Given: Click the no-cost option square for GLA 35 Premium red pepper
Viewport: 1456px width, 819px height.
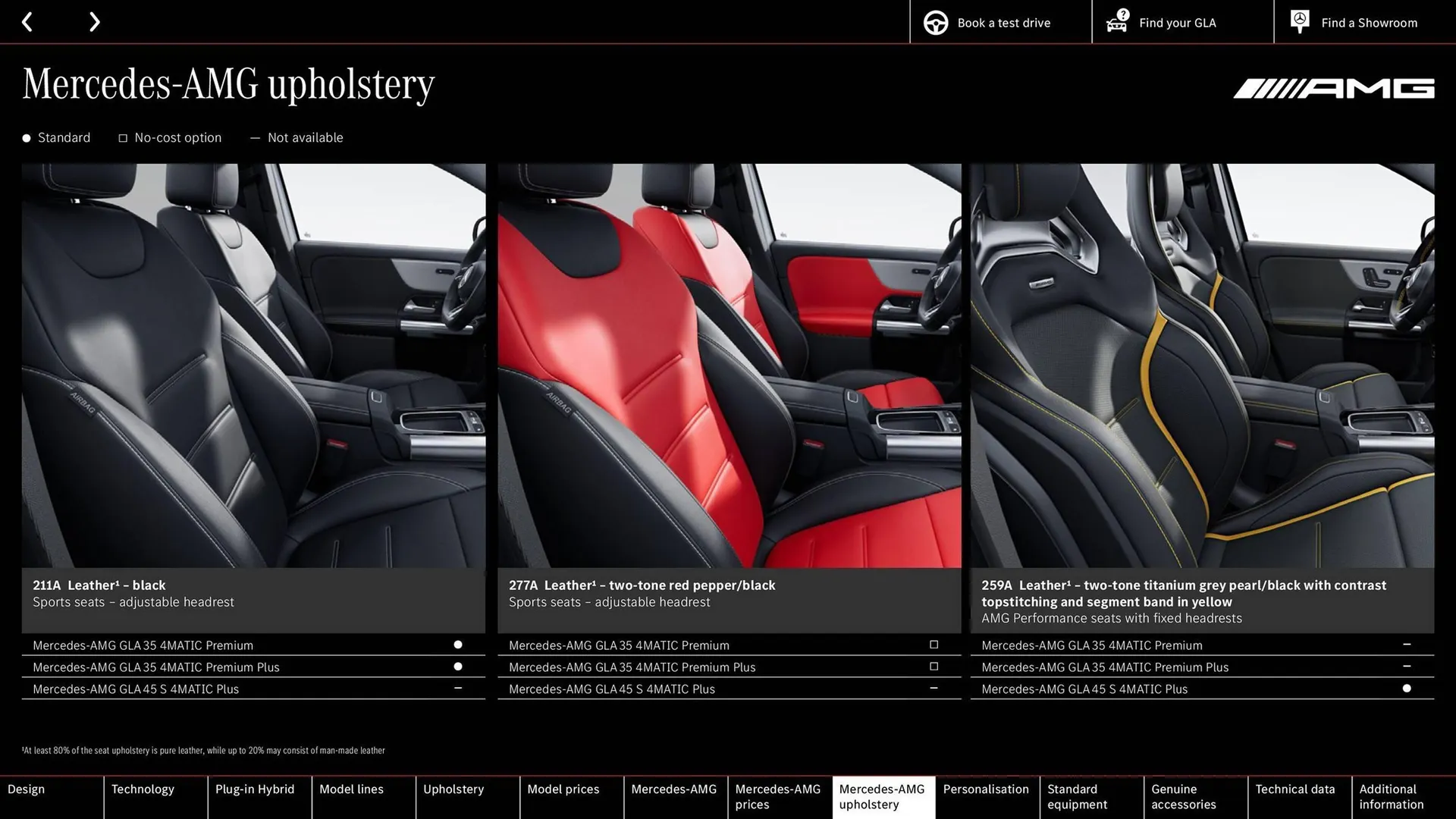Looking at the screenshot, I should (x=933, y=644).
